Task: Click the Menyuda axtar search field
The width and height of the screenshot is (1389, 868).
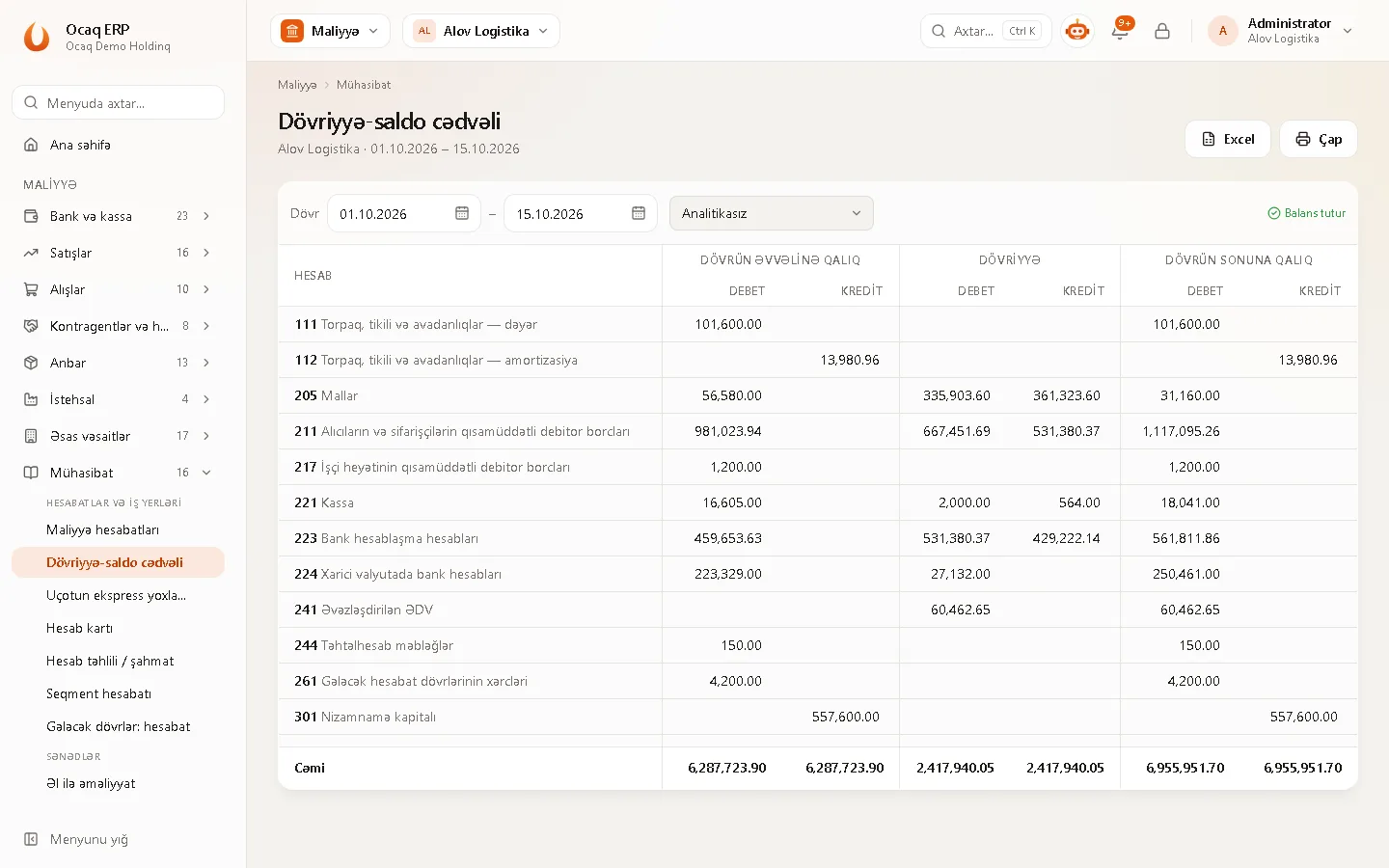Action: tap(118, 103)
